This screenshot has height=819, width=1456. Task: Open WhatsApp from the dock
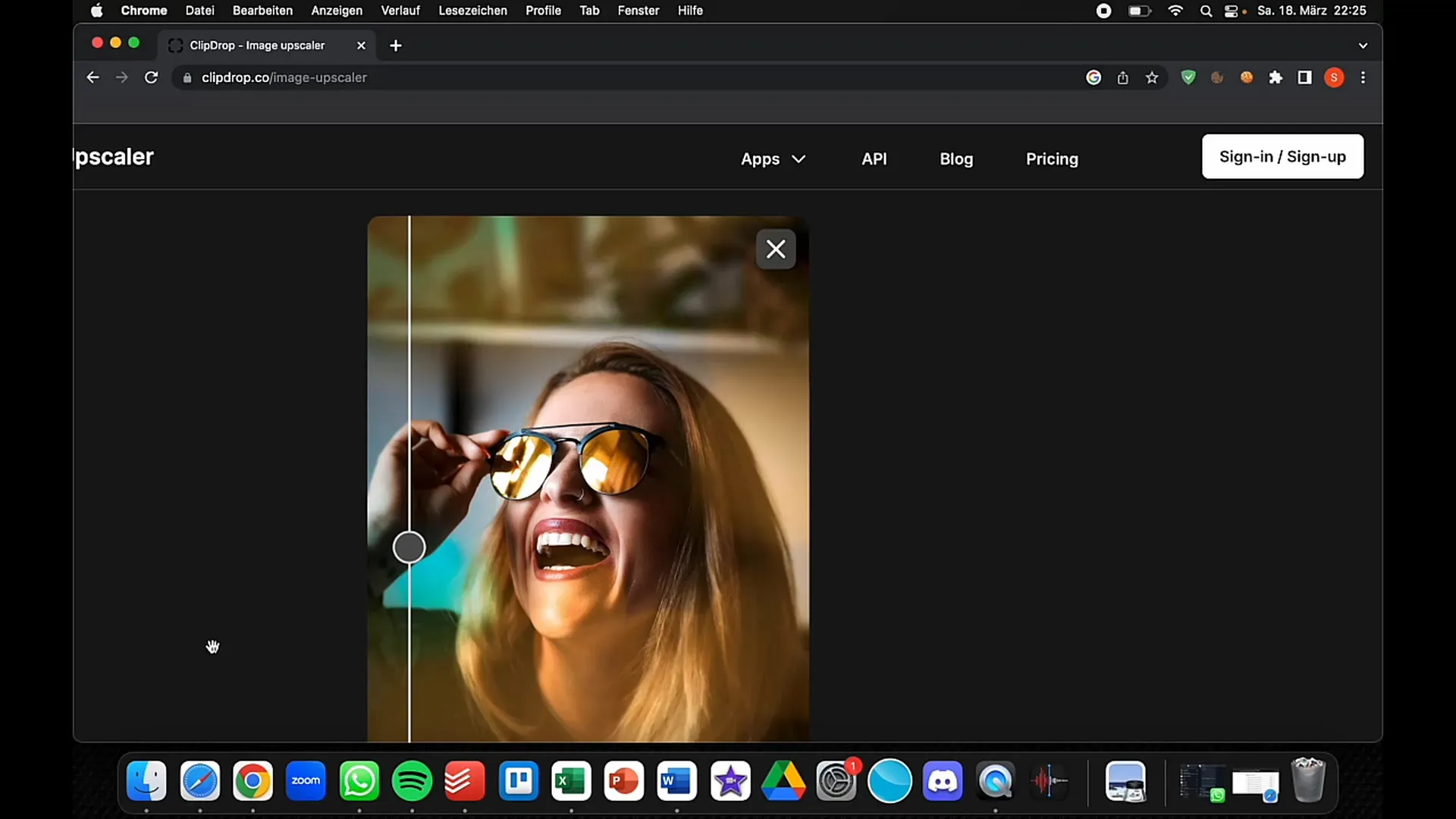click(x=359, y=781)
